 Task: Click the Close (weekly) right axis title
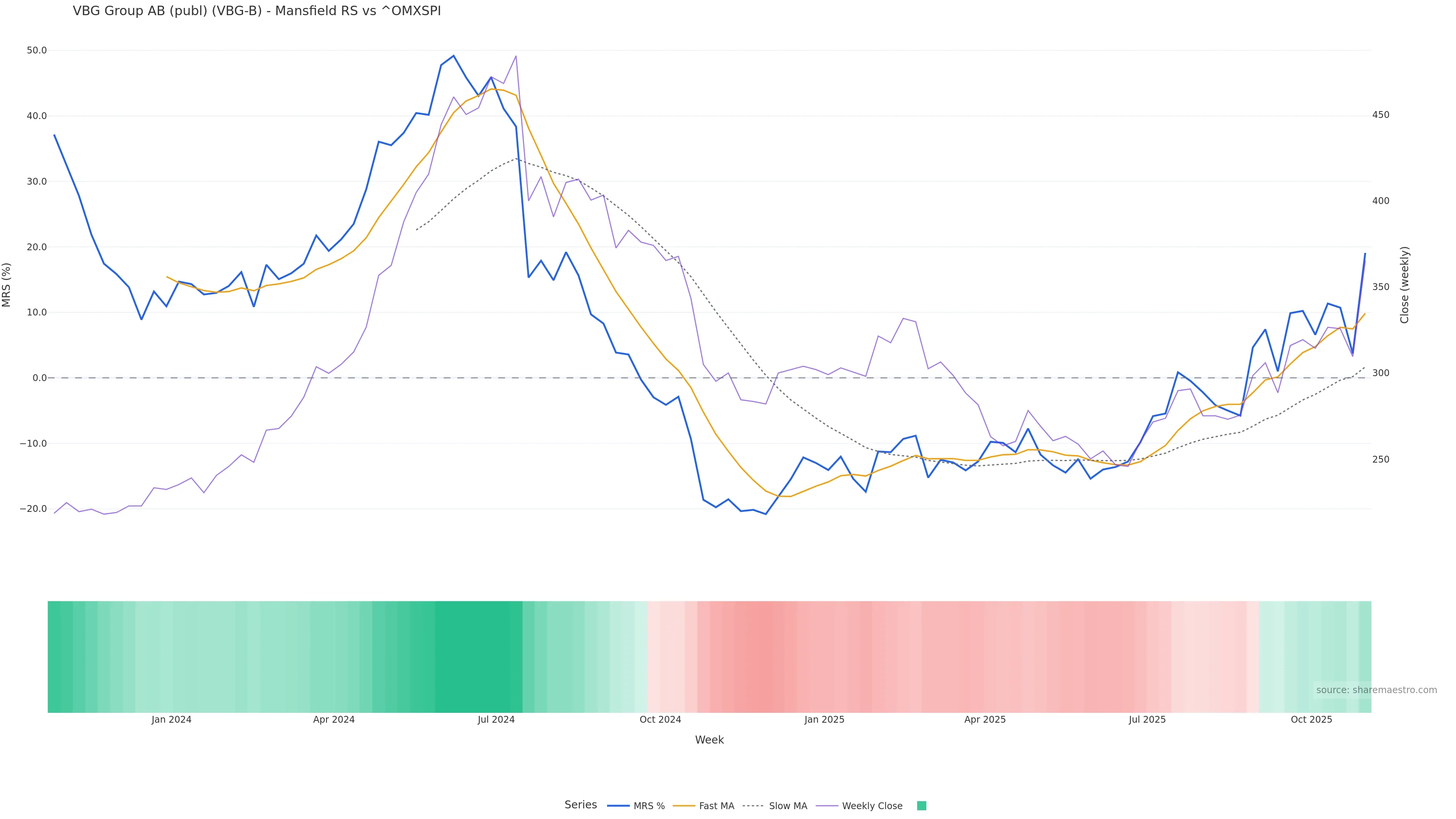click(1404, 285)
